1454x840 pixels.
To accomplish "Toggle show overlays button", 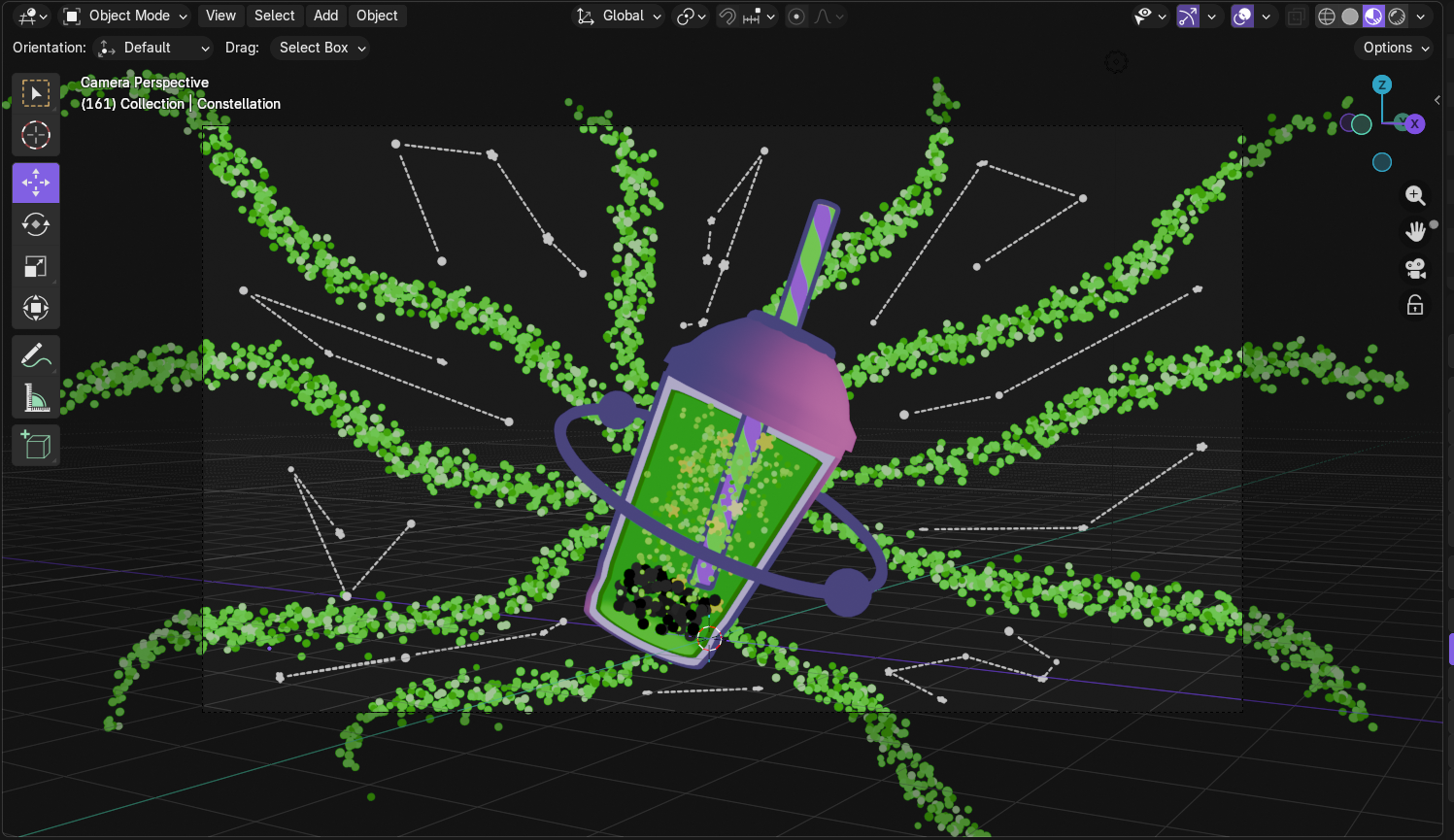I will [1242, 16].
